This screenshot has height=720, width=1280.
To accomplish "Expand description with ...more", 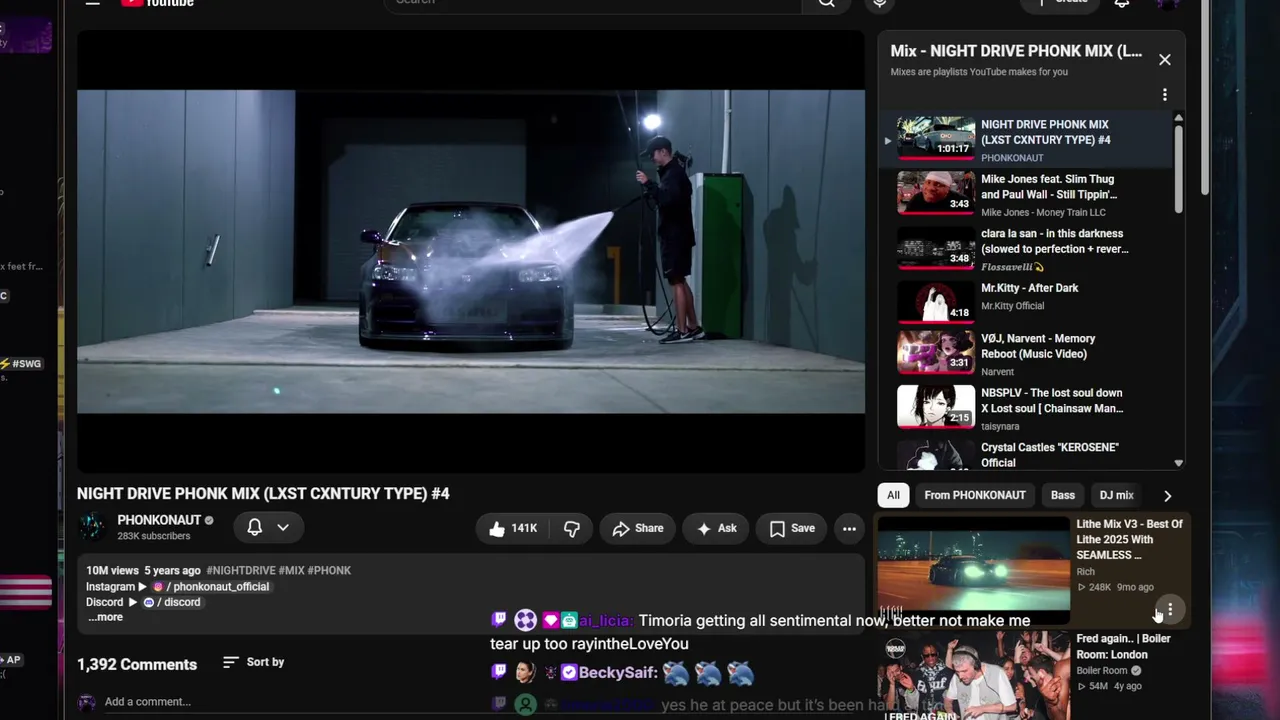I will point(105,617).
